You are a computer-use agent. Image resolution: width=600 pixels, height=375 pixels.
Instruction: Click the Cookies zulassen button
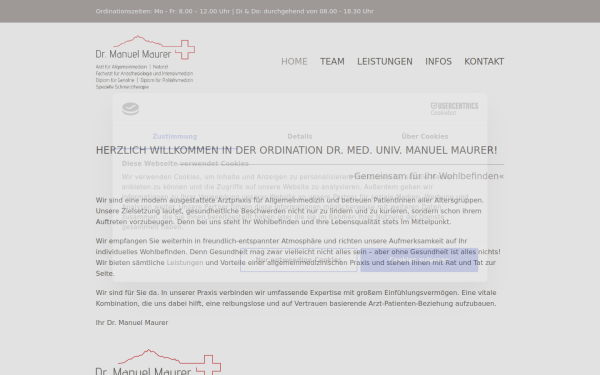click(419, 260)
